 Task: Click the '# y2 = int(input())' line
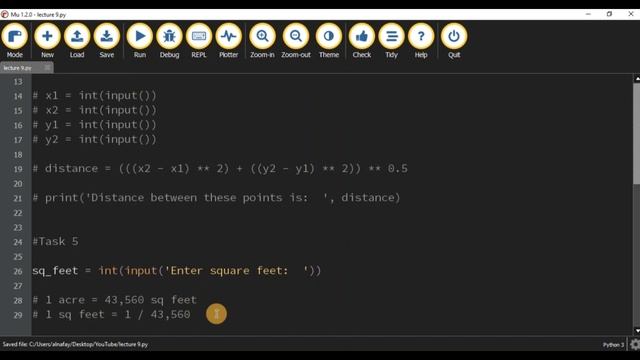(95, 140)
